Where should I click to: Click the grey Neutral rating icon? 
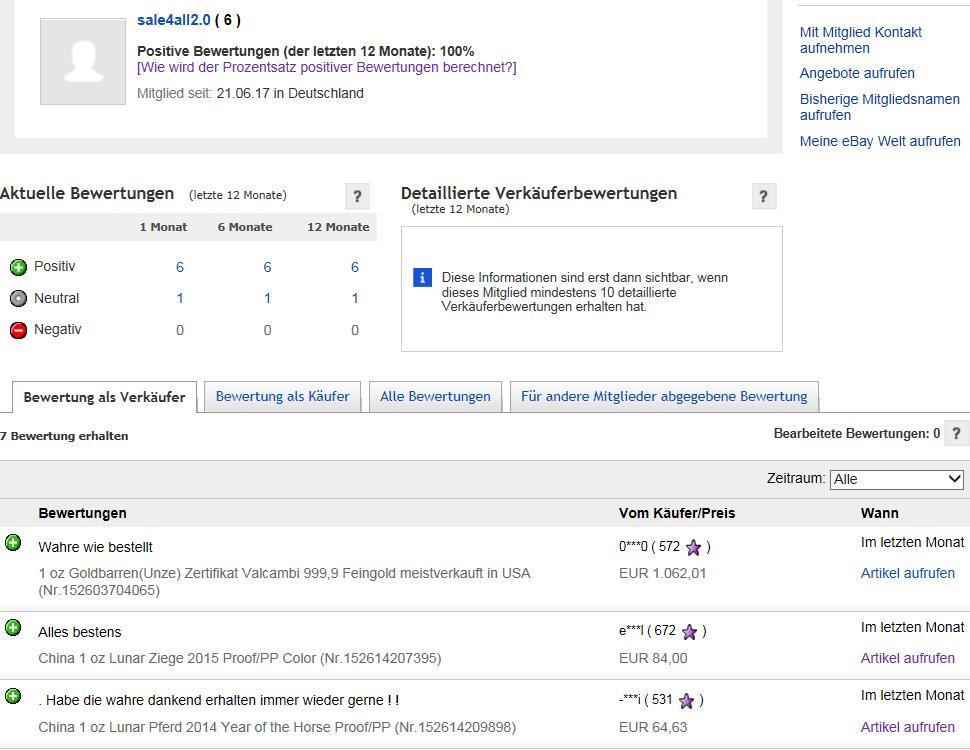[18, 298]
